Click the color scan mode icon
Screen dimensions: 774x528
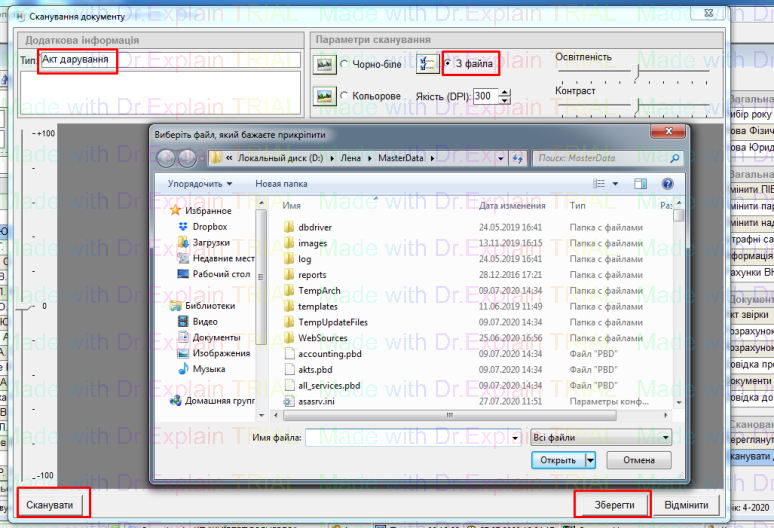tap(323, 96)
